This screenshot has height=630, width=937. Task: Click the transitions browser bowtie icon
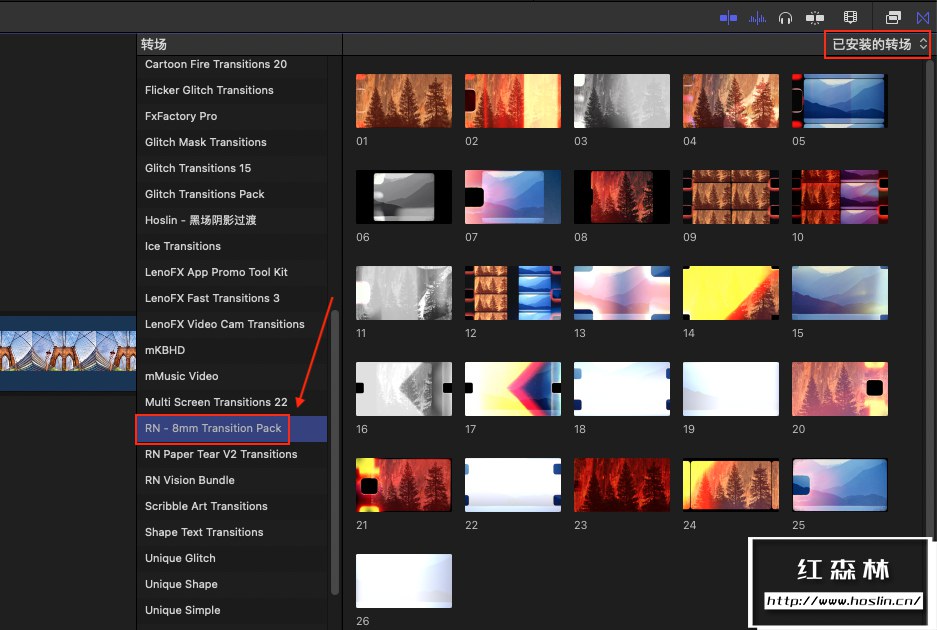click(x=923, y=17)
